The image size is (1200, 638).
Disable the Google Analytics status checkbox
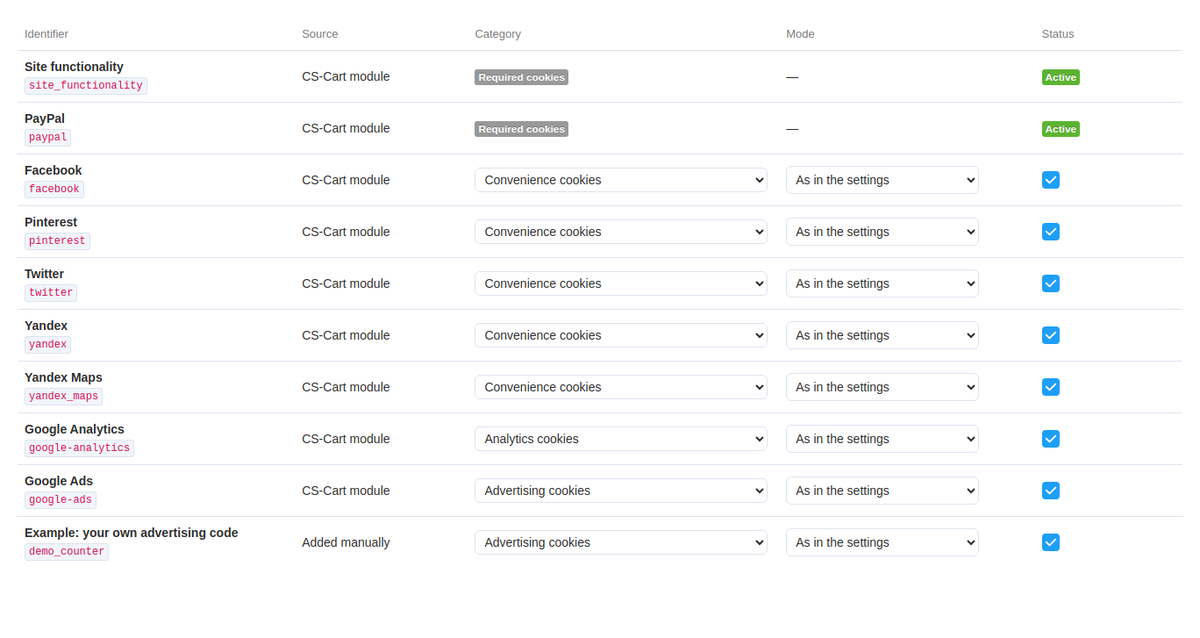click(x=1050, y=439)
